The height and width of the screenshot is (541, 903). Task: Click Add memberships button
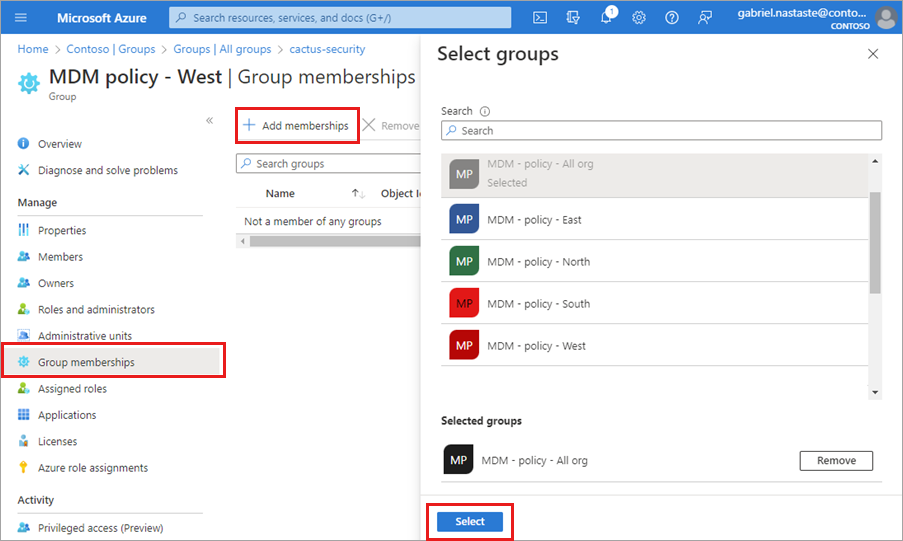pyautogui.click(x=296, y=126)
